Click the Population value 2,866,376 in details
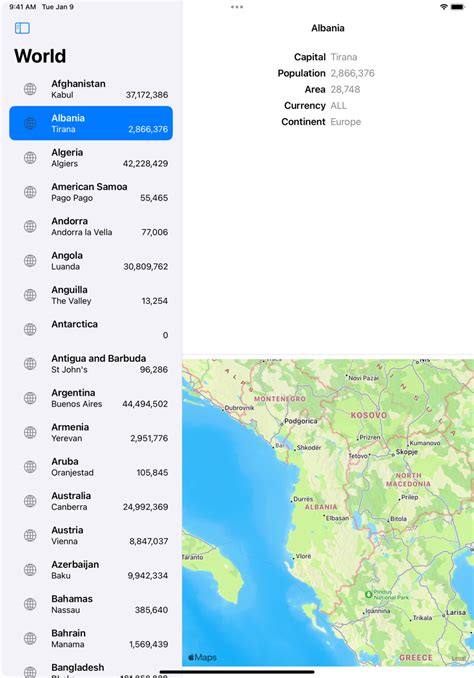This screenshot has width=474, height=678. (x=352, y=73)
